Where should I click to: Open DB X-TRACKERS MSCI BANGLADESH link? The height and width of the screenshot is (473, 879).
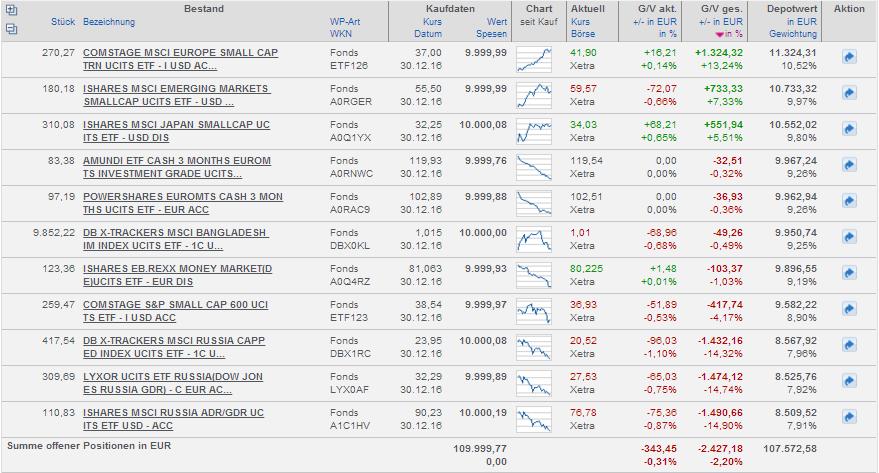[x=175, y=239]
